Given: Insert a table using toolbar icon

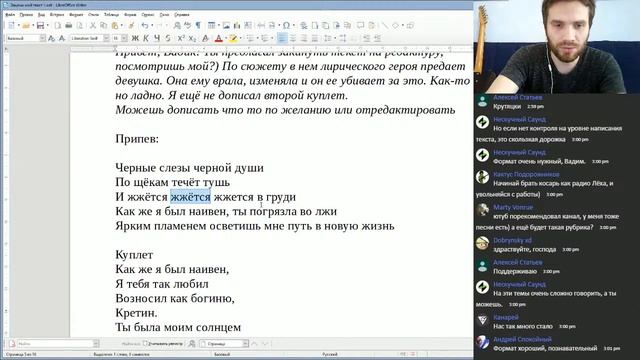Looking at the screenshot, I should 211,26.
